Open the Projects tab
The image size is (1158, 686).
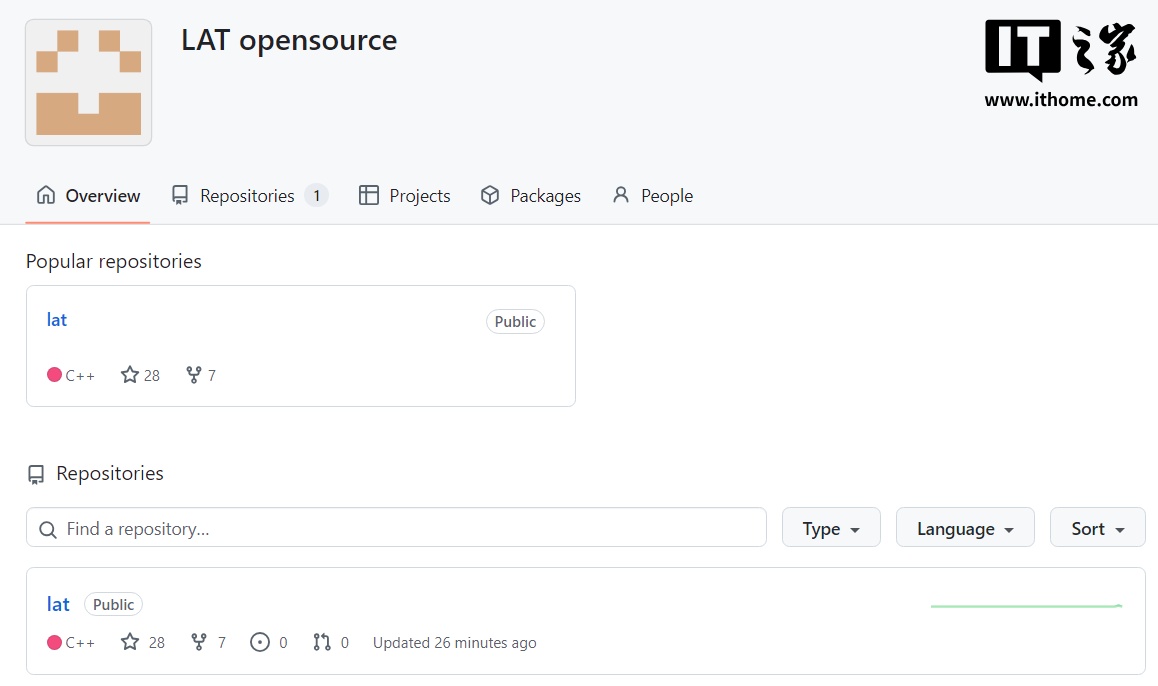[x=405, y=196]
